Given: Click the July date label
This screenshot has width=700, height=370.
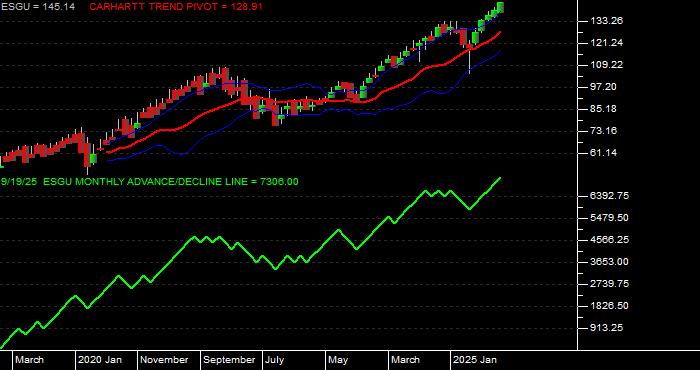Looking at the screenshot, I should click(x=275, y=360).
